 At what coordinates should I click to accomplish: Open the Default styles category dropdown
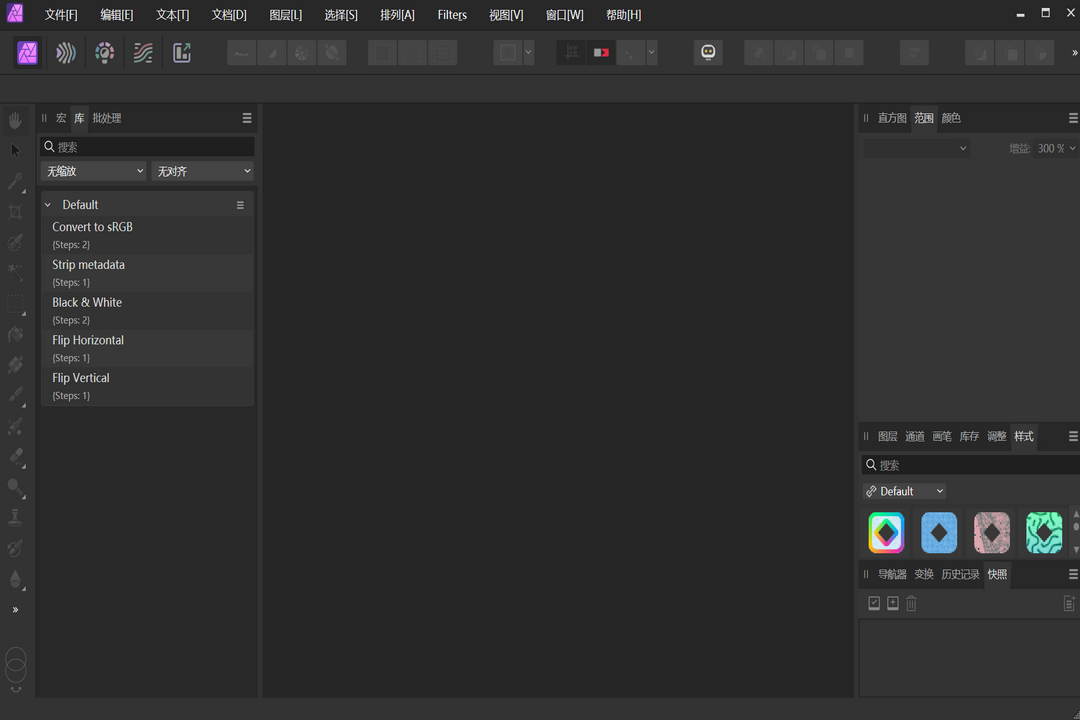tap(904, 490)
